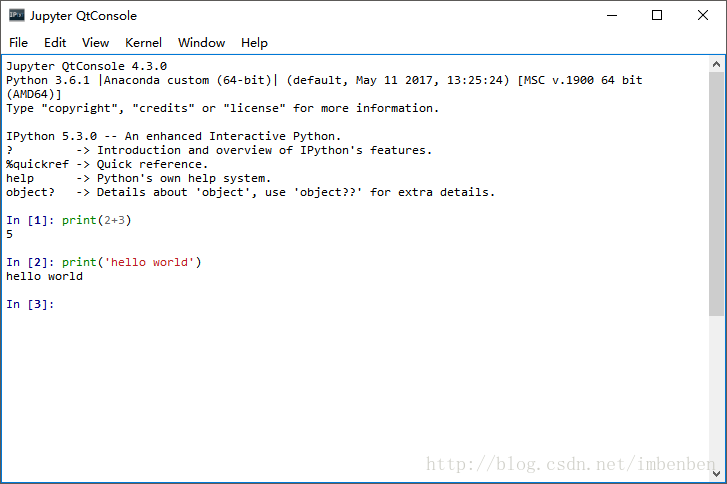Open the Kernel menu
The image size is (727, 484).
(x=143, y=43)
